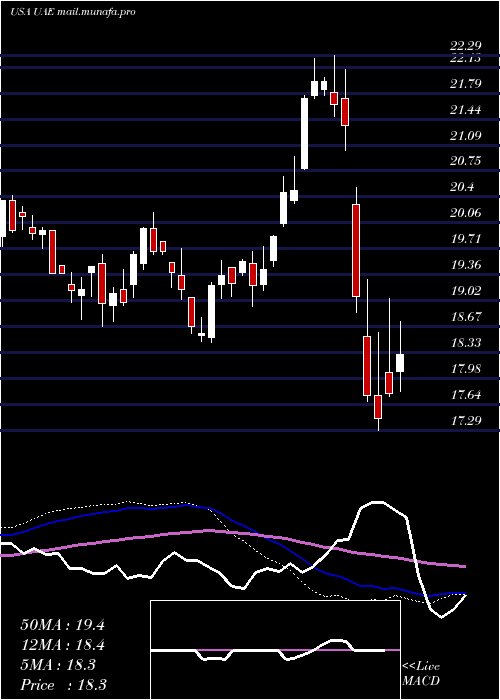Viewport: 500px width, 700px height.
Task: Click the peak of the thick white indicator line
Action: [x=377, y=502]
